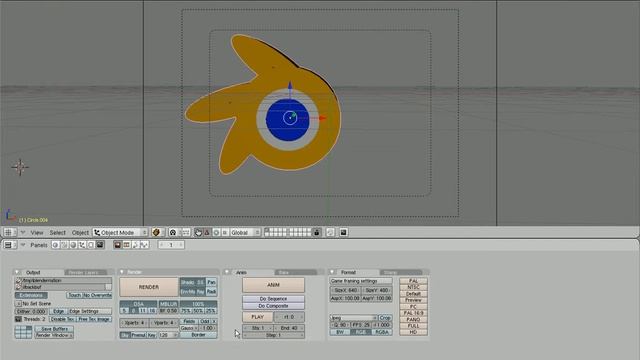
Task: Open the Jpeg file format dropdown
Action: pos(353,317)
